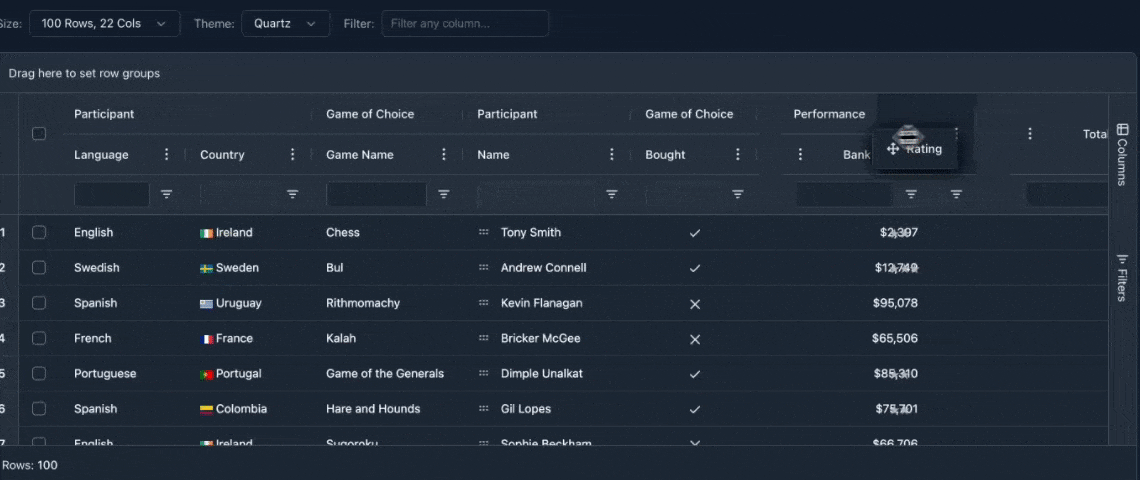Sort by the Name column header
This screenshot has width=1140, height=480.
pos(493,154)
